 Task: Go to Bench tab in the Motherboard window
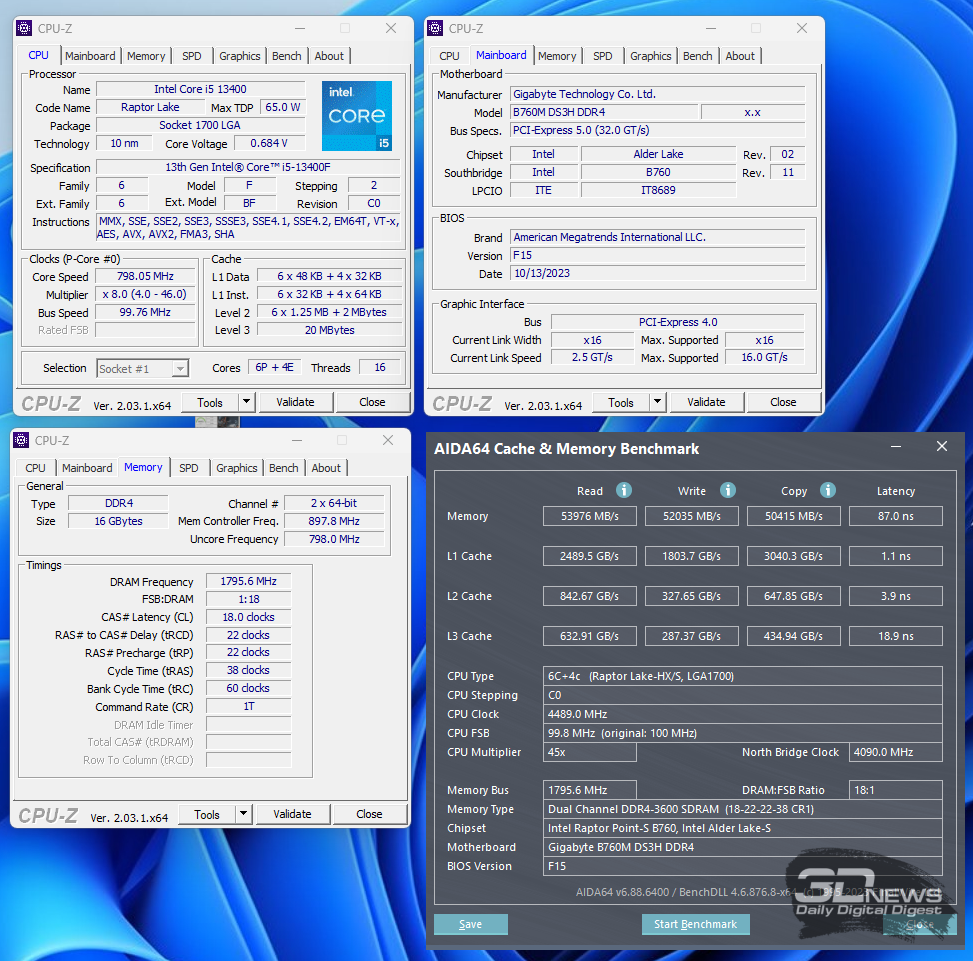click(x=697, y=56)
